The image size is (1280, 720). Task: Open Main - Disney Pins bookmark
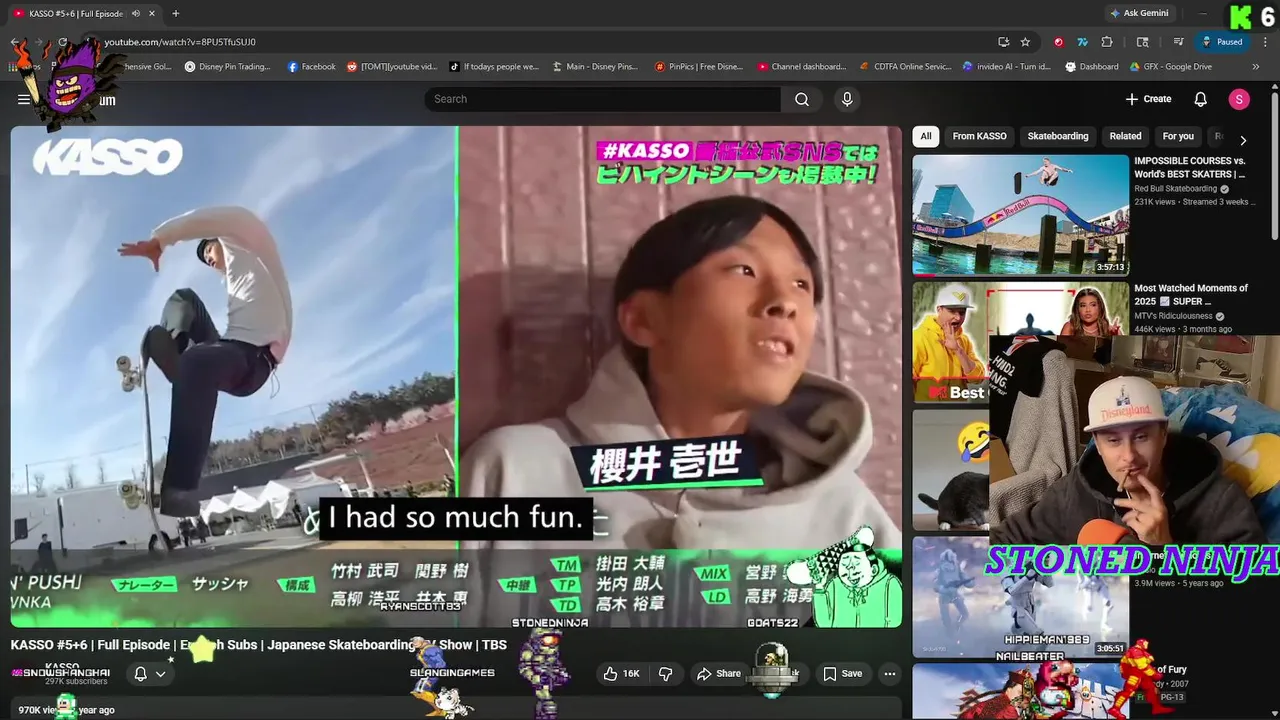pos(594,67)
